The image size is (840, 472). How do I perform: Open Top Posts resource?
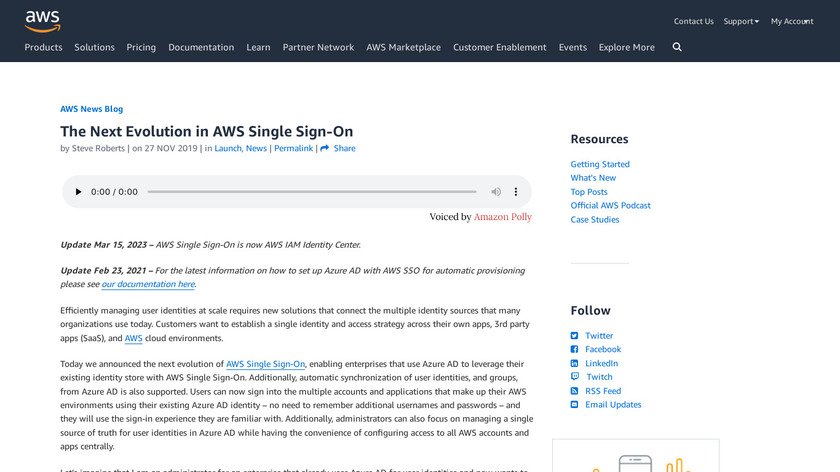(589, 192)
